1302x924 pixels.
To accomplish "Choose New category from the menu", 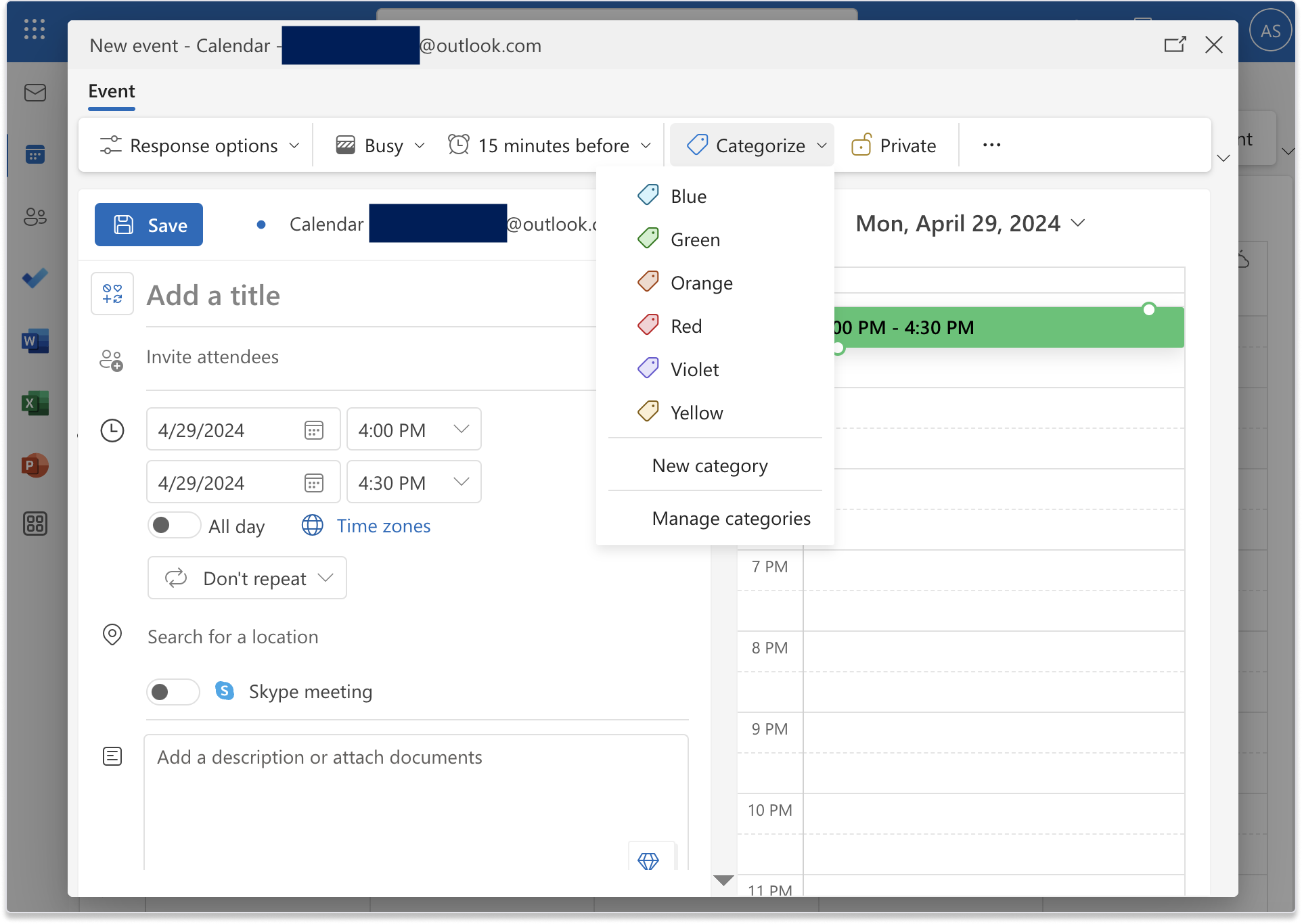I will pos(709,465).
